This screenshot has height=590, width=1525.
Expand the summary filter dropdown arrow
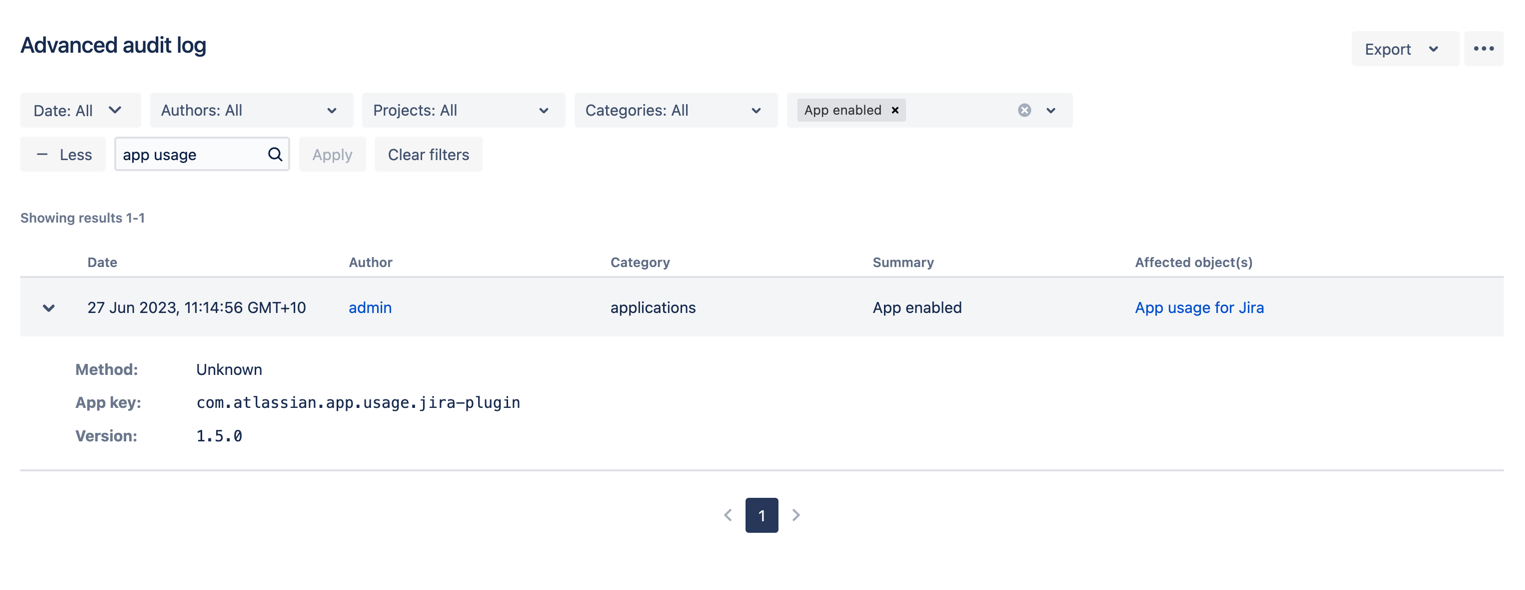click(1051, 110)
